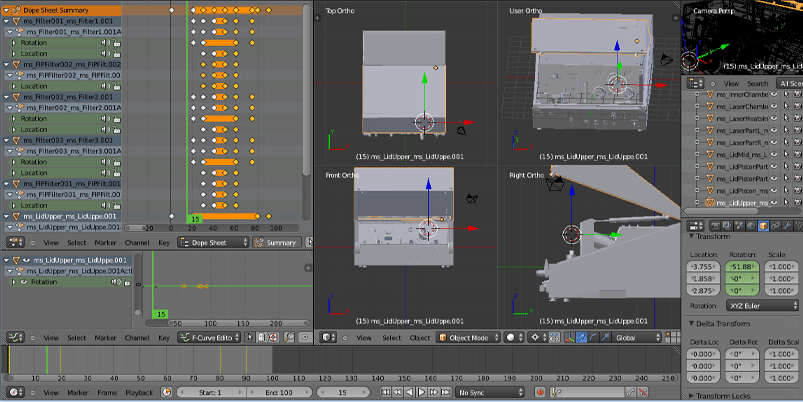This screenshot has height=402, width=803.
Task: Select the Object properties tab cube icon
Action: coord(763,226)
